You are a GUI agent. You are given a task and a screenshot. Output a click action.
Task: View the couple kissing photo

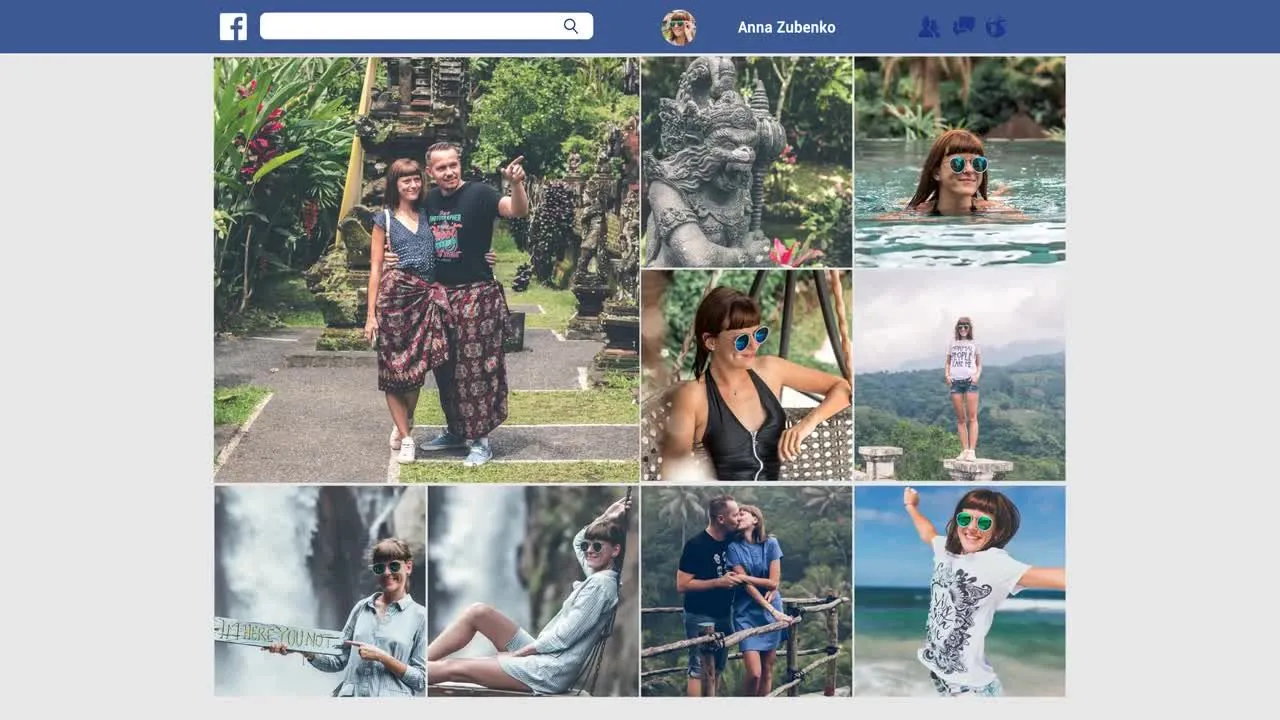[x=746, y=590]
